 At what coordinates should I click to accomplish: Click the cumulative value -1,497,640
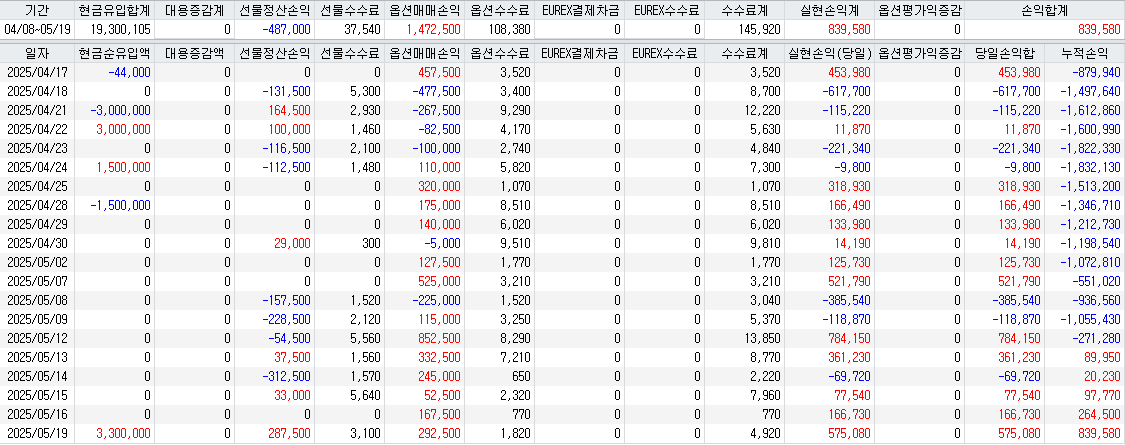1090,91
